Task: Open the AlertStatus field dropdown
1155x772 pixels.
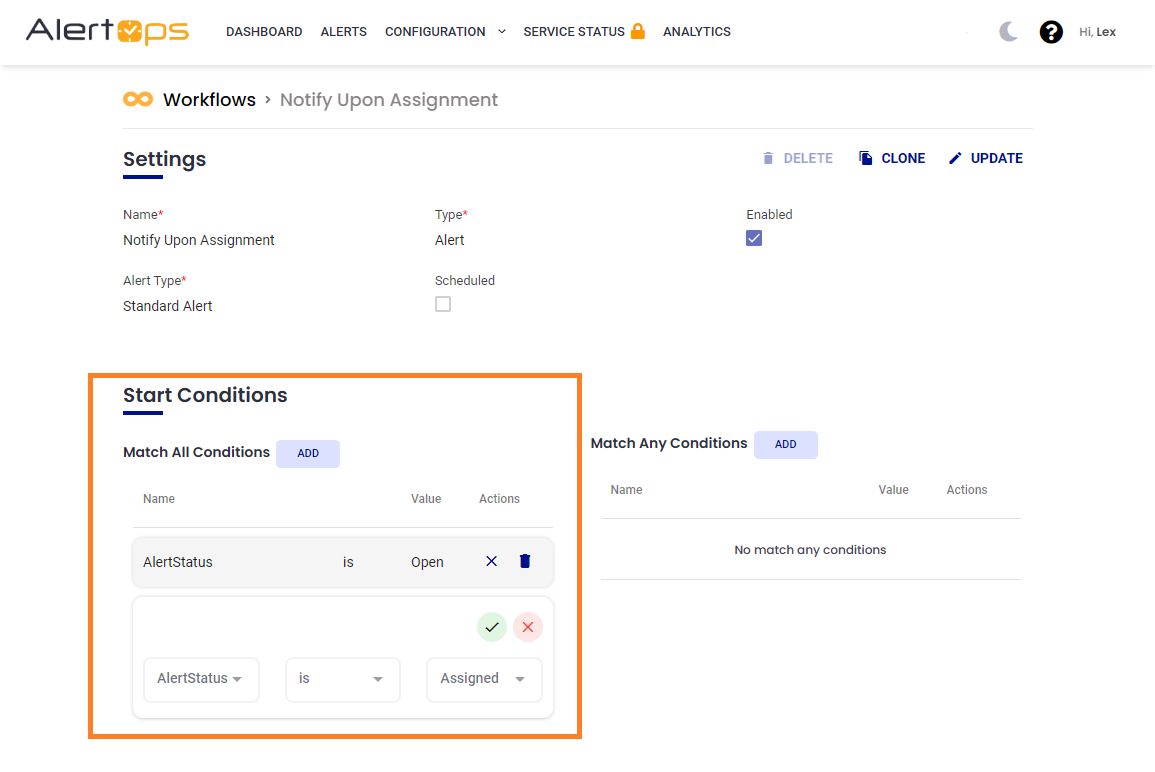Action: pyautogui.click(x=201, y=679)
